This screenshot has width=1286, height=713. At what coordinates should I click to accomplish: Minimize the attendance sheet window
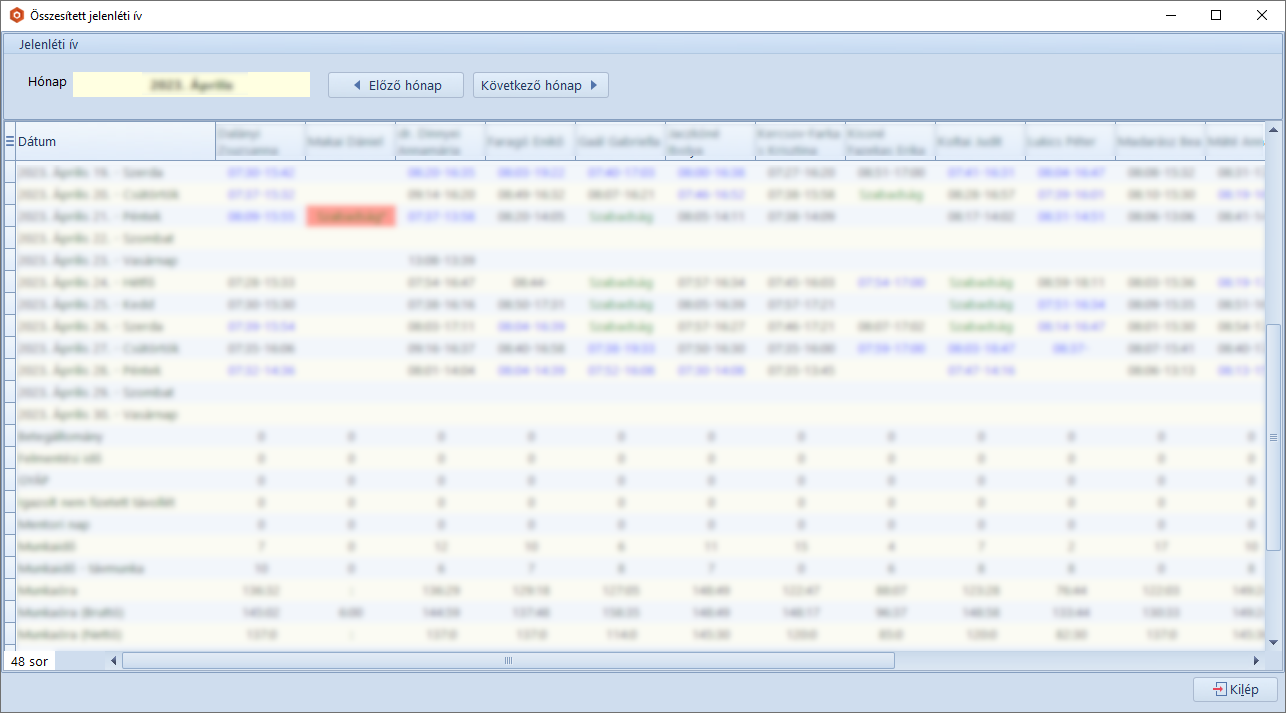tap(1170, 16)
